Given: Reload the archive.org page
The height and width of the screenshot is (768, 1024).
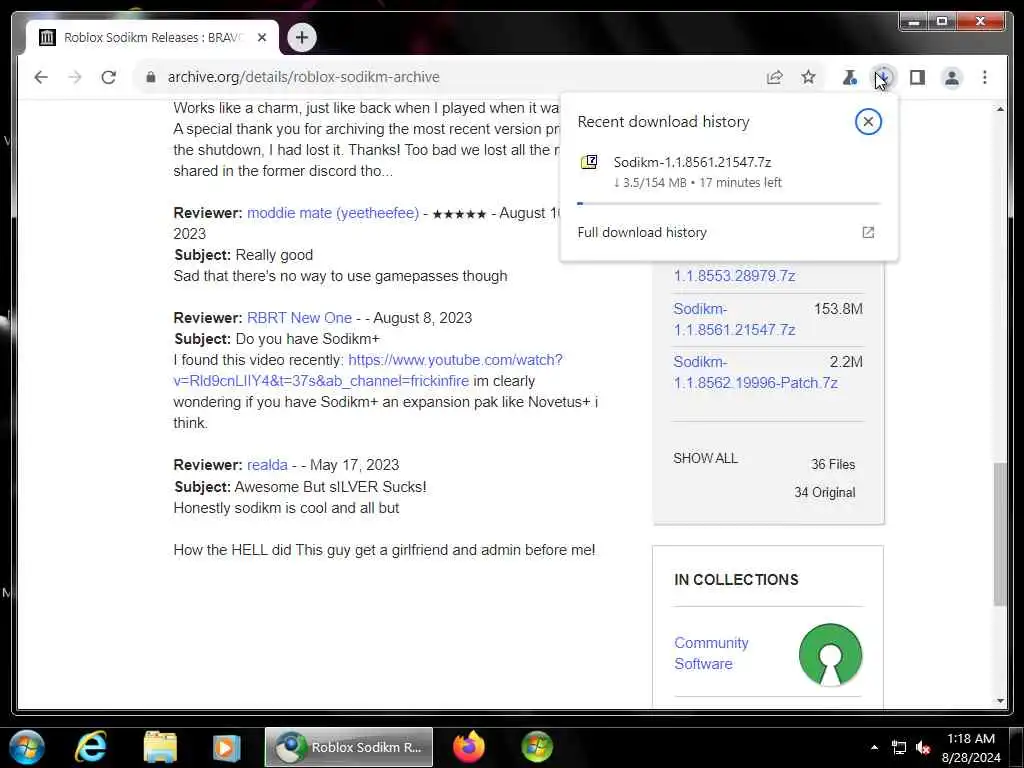Looking at the screenshot, I should [x=109, y=77].
